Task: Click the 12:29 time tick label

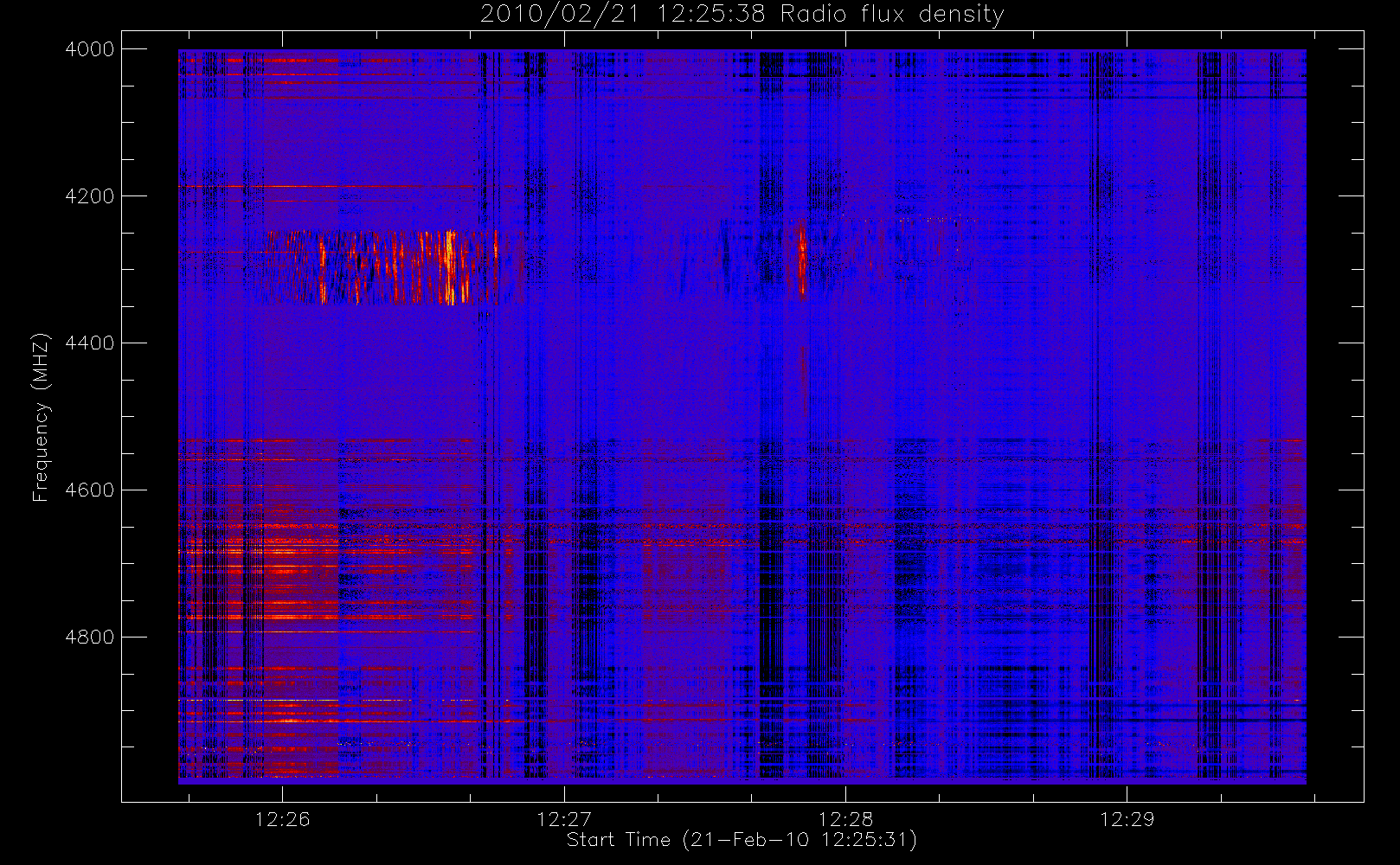Action: tap(1127, 819)
